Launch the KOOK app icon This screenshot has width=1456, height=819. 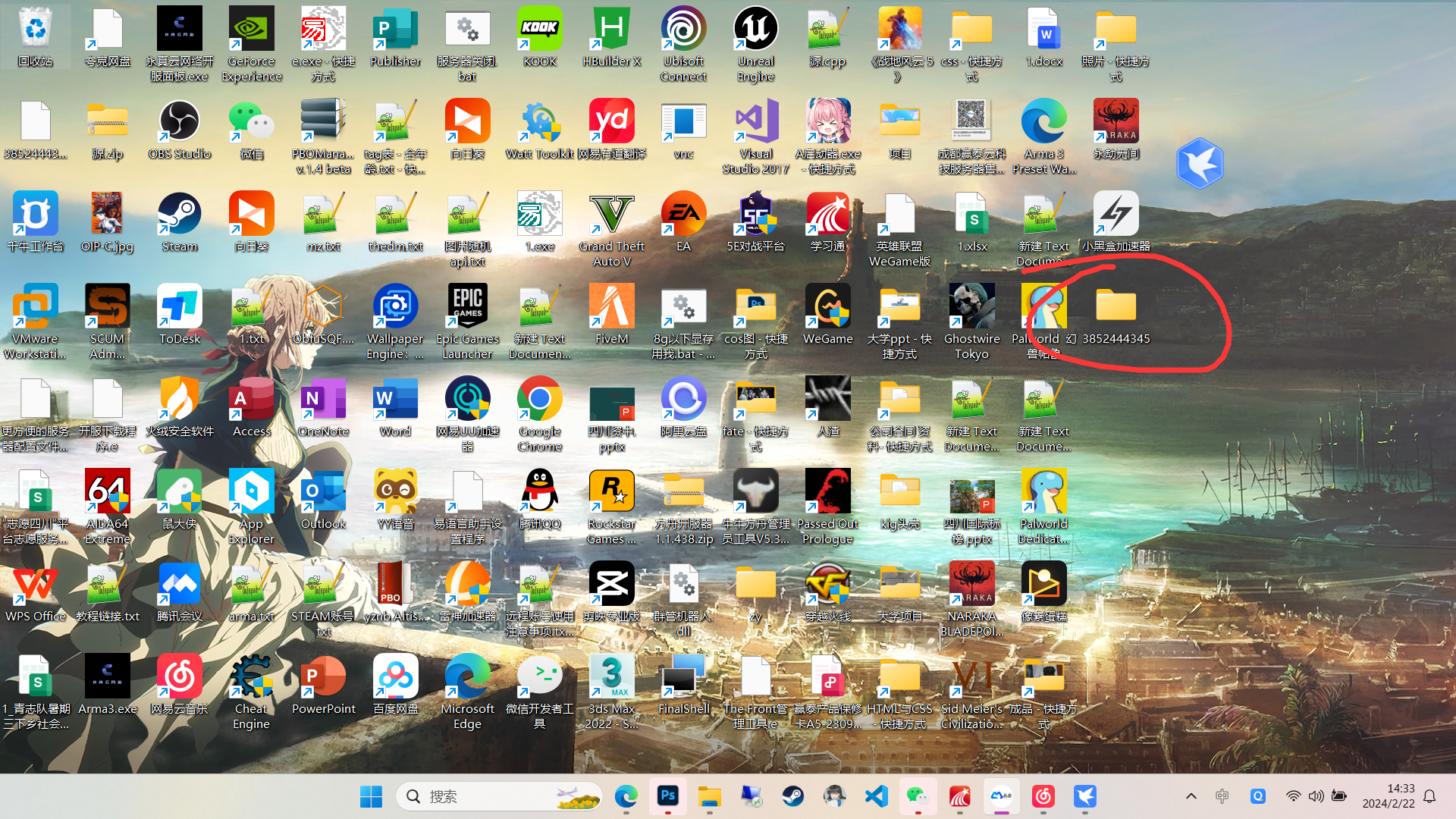tap(539, 38)
